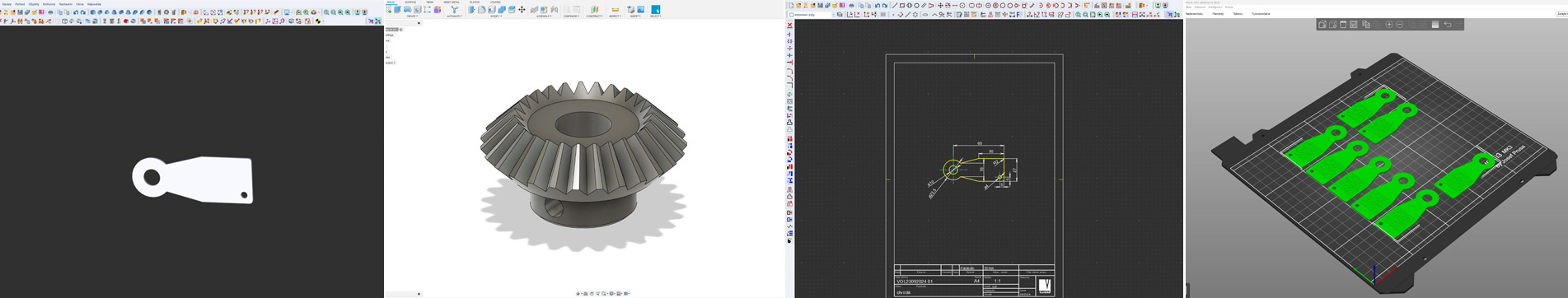This screenshot has width=1568, height=298.
Task: Switch to the SHEET METAL tab in Fusion
Action: click(x=452, y=2)
